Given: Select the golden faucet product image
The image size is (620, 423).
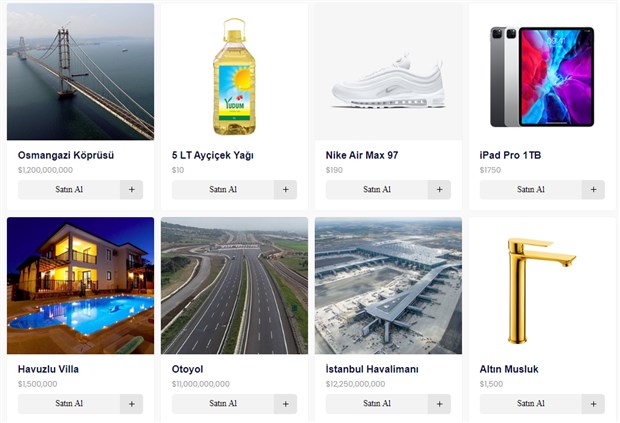Looking at the screenshot, I should coord(542,285).
